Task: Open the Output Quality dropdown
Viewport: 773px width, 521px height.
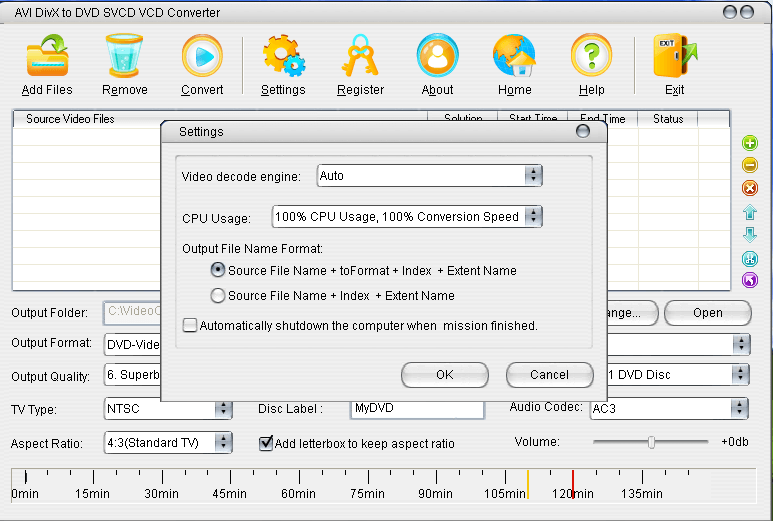Action: coord(133,375)
